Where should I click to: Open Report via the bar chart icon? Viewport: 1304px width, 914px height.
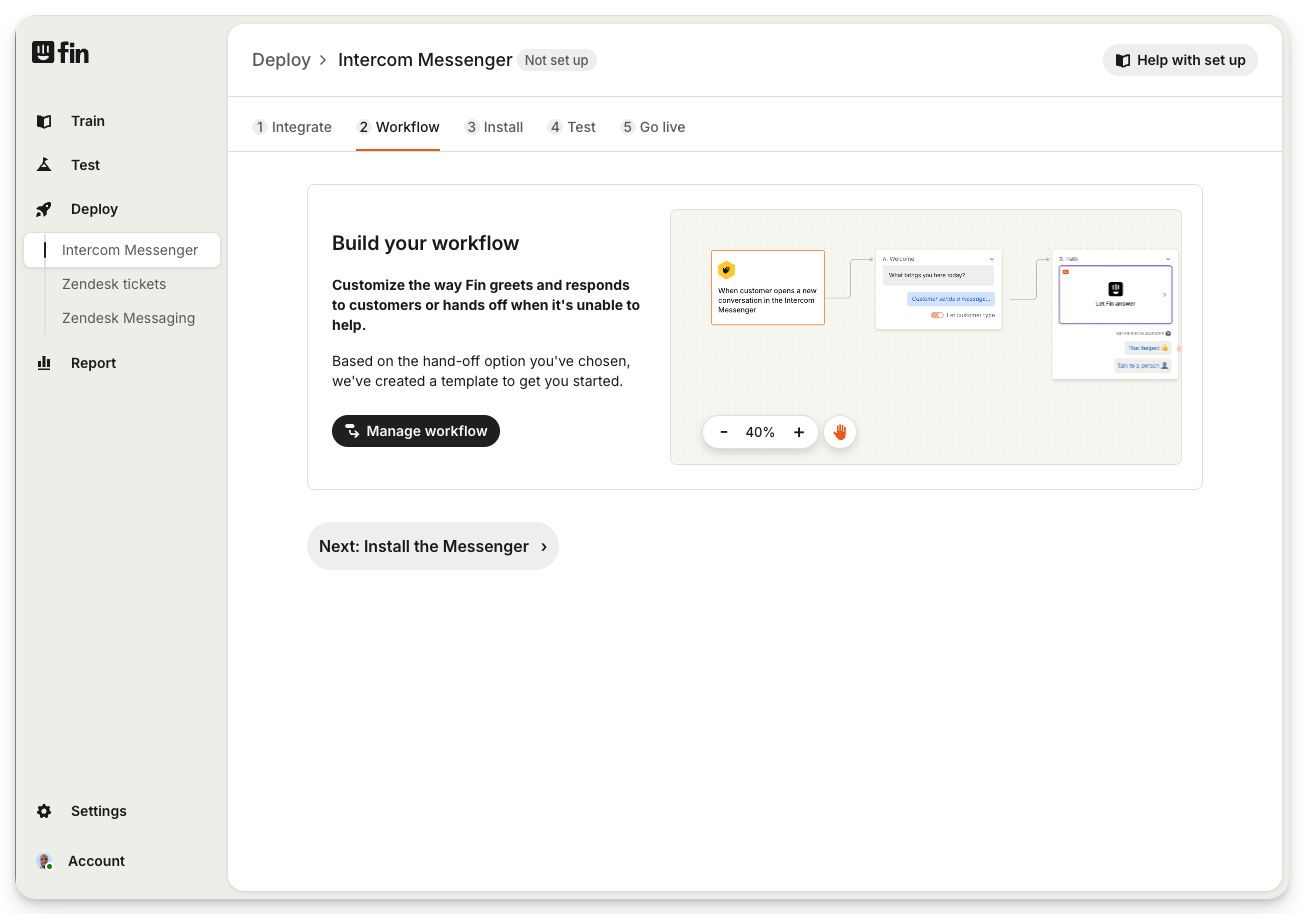(x=44, y=363)
